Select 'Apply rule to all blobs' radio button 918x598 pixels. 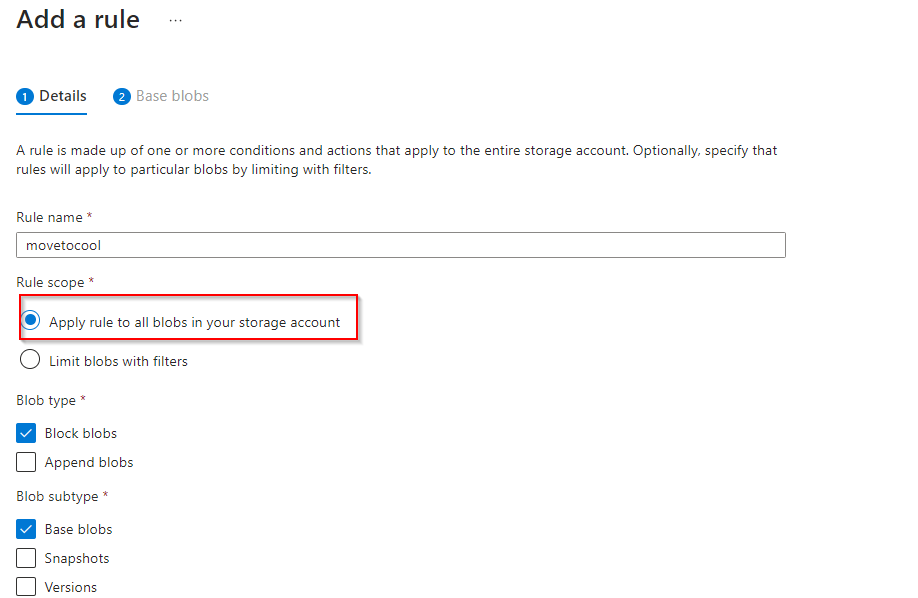pos(31,321)
